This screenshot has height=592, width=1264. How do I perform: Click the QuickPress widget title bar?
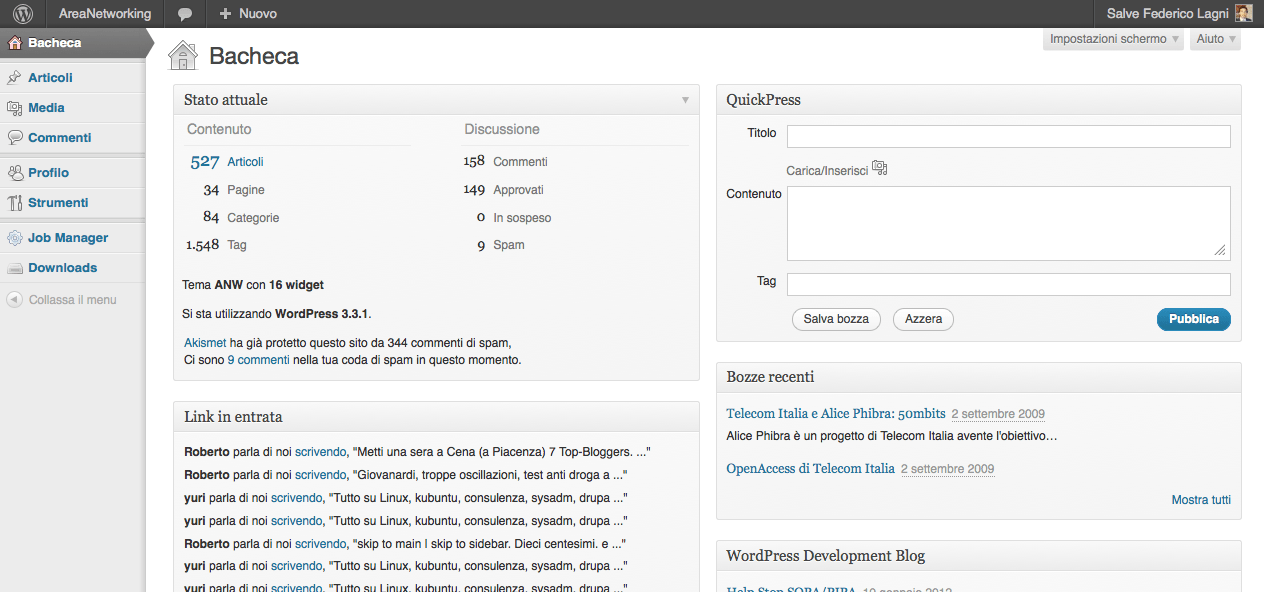(x=979, y=100)
